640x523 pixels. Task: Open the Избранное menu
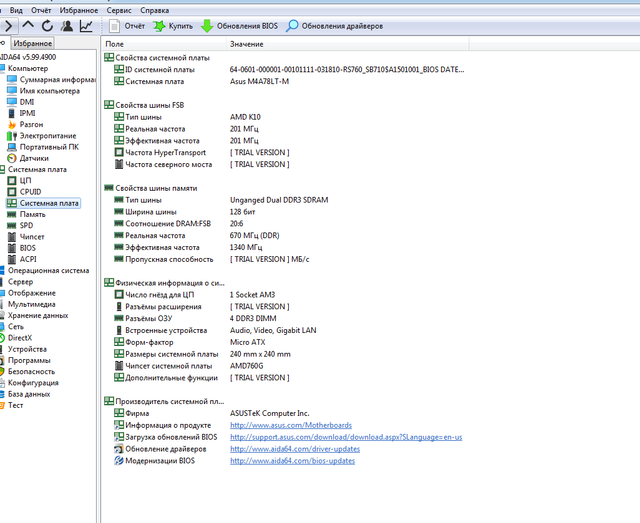coord(79,10)
